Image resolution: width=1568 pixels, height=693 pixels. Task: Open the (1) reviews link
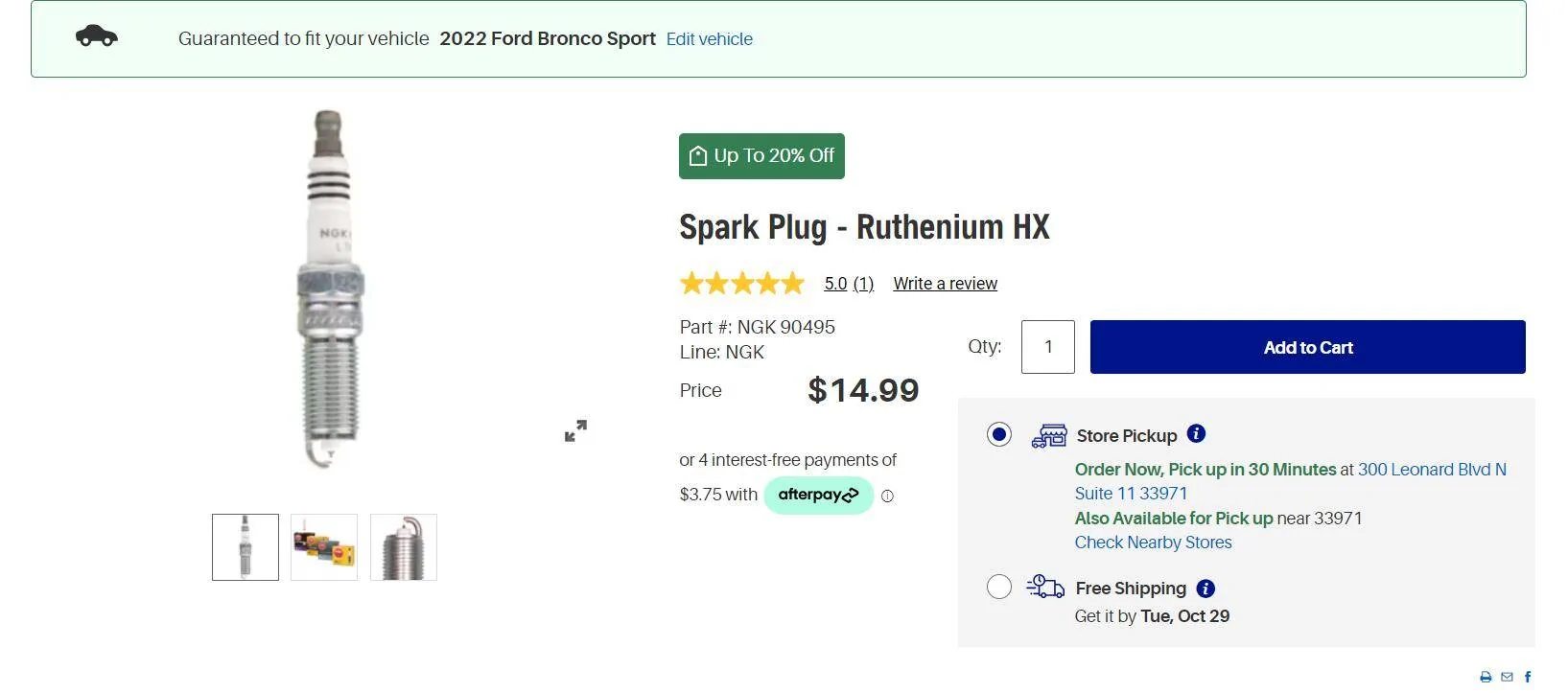point(862,283)
